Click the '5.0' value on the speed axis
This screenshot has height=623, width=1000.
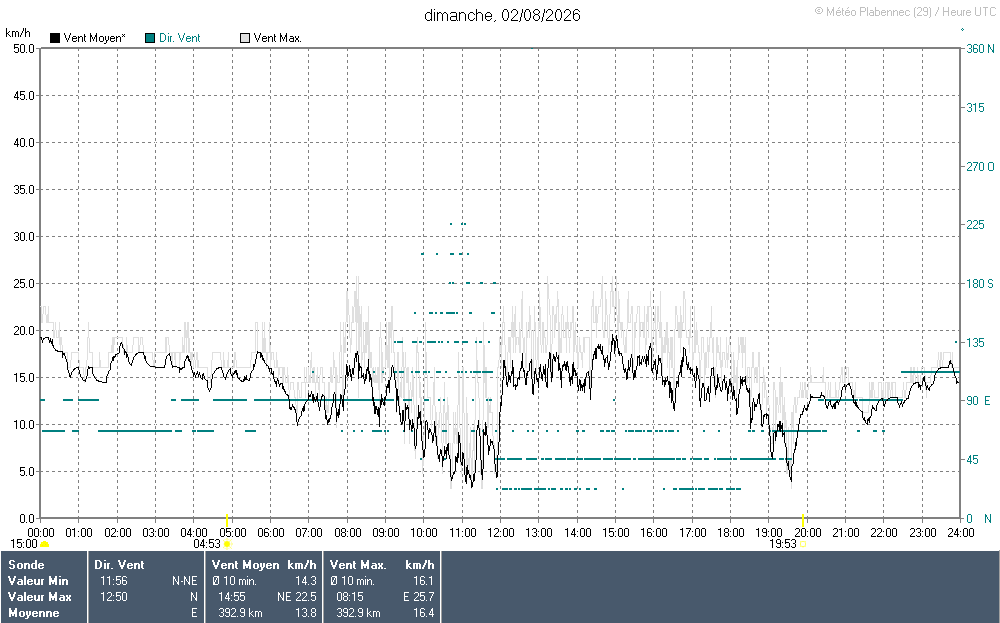point(27,472)
